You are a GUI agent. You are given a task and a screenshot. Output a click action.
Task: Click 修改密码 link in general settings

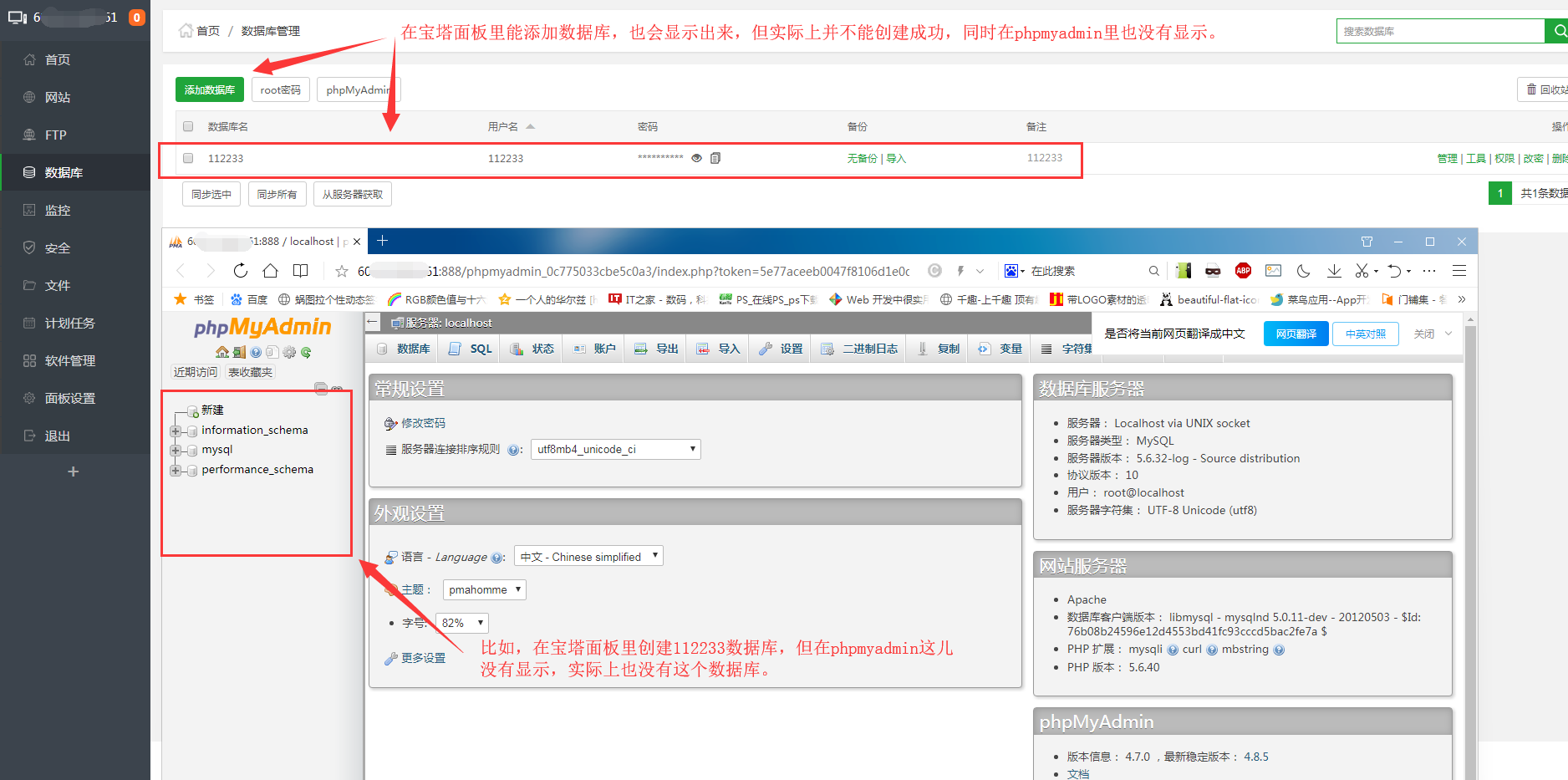coord(424,423)
